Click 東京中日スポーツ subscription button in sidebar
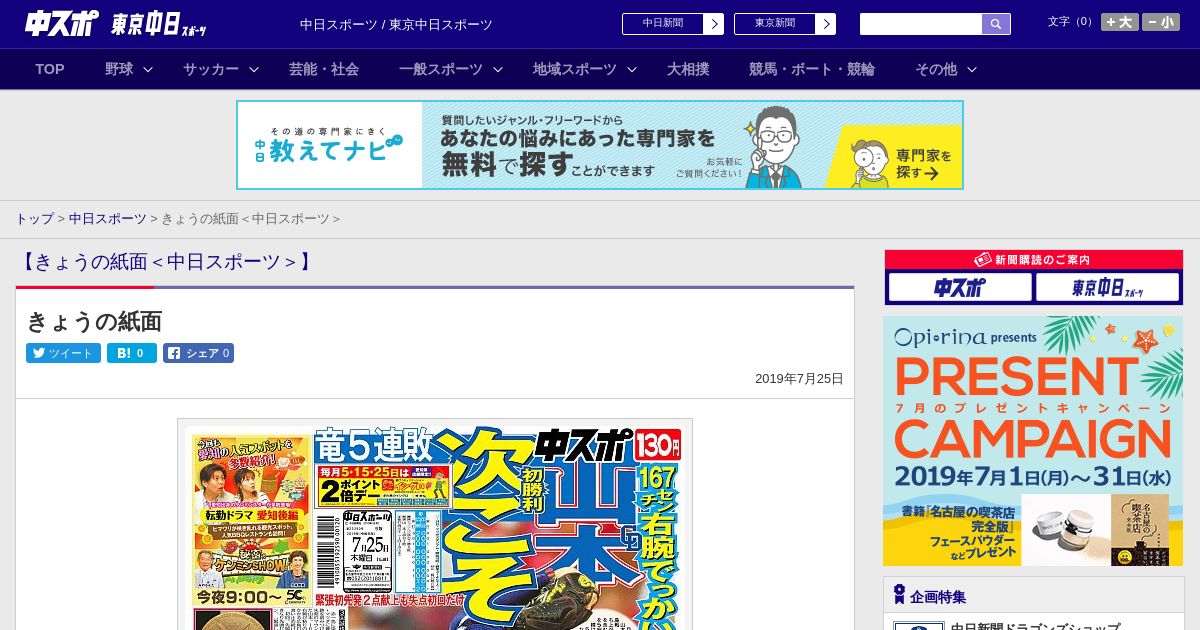Screen dimensions: 1200x630 tap(1107, 288)
